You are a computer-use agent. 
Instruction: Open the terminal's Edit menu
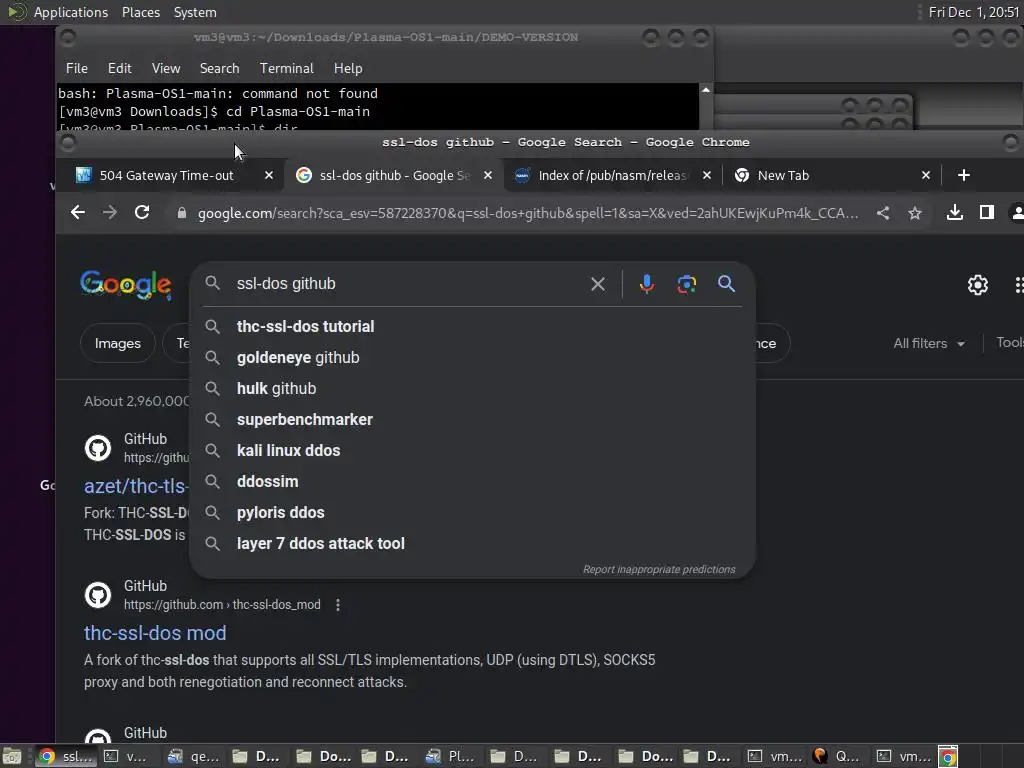(x=120, y=68)
